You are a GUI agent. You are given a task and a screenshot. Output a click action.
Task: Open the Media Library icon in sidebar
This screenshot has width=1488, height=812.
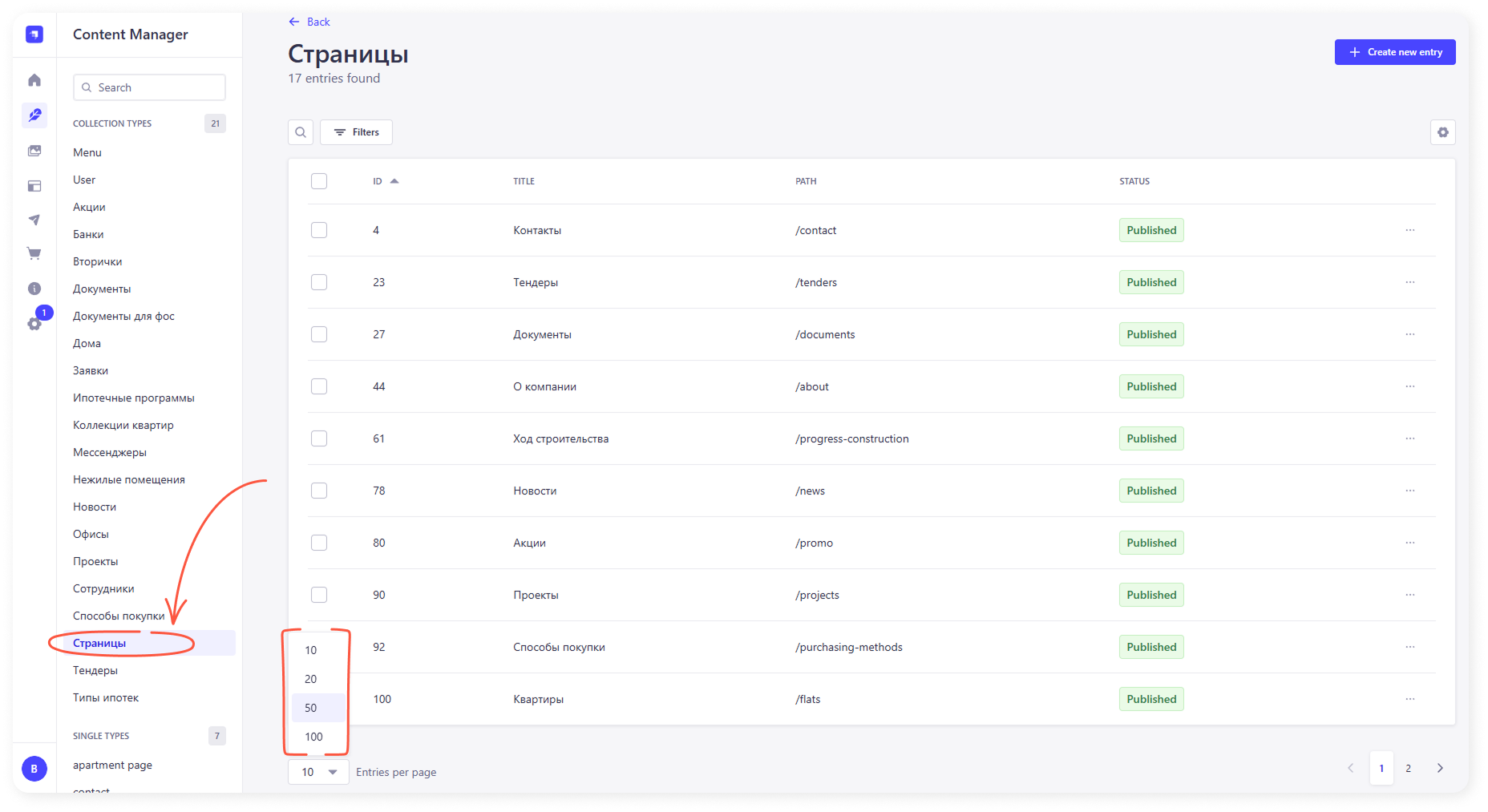coord(34,151)
